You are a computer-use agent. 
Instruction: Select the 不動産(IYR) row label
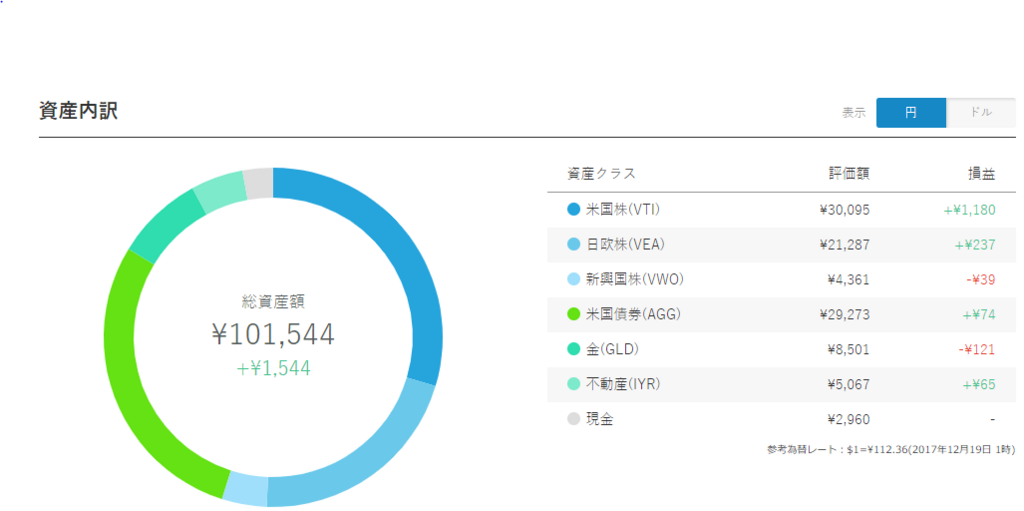(x=623, y=384)
